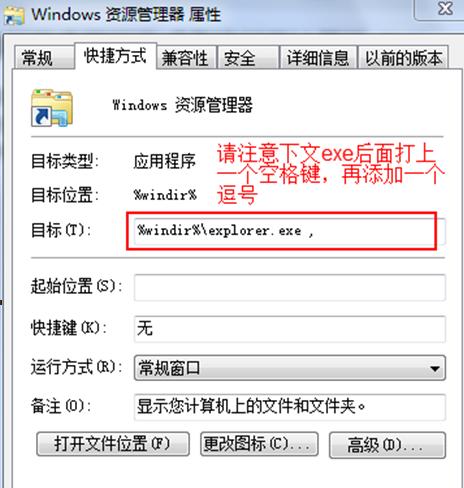Click the 备注(O) comment field
This screenshot has height=488, width=464.
coord(289,407)
